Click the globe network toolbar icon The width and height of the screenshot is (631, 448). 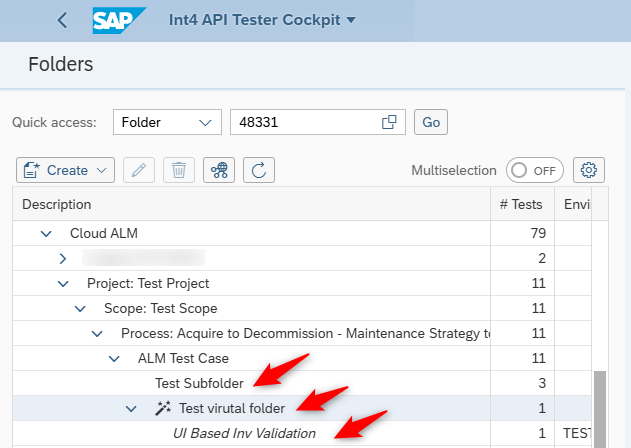pyautogui.click(x=219, y=170)
